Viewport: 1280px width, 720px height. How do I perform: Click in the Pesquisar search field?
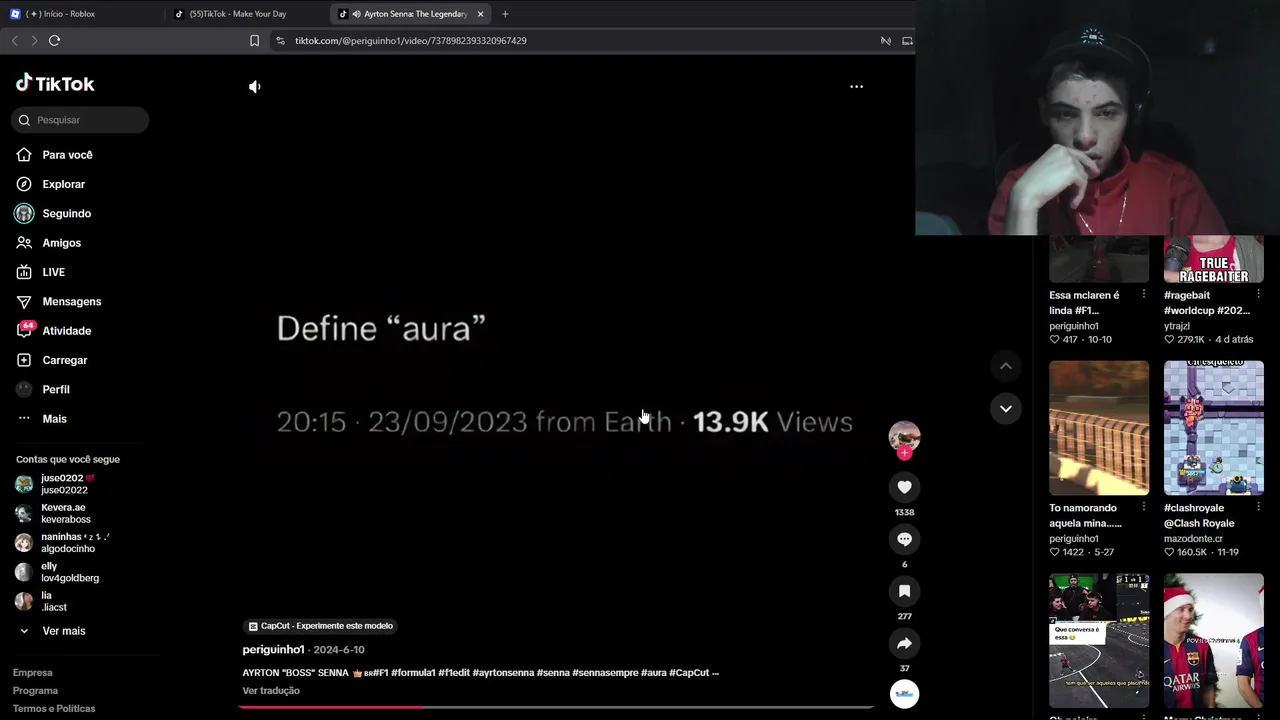point(80,120)
